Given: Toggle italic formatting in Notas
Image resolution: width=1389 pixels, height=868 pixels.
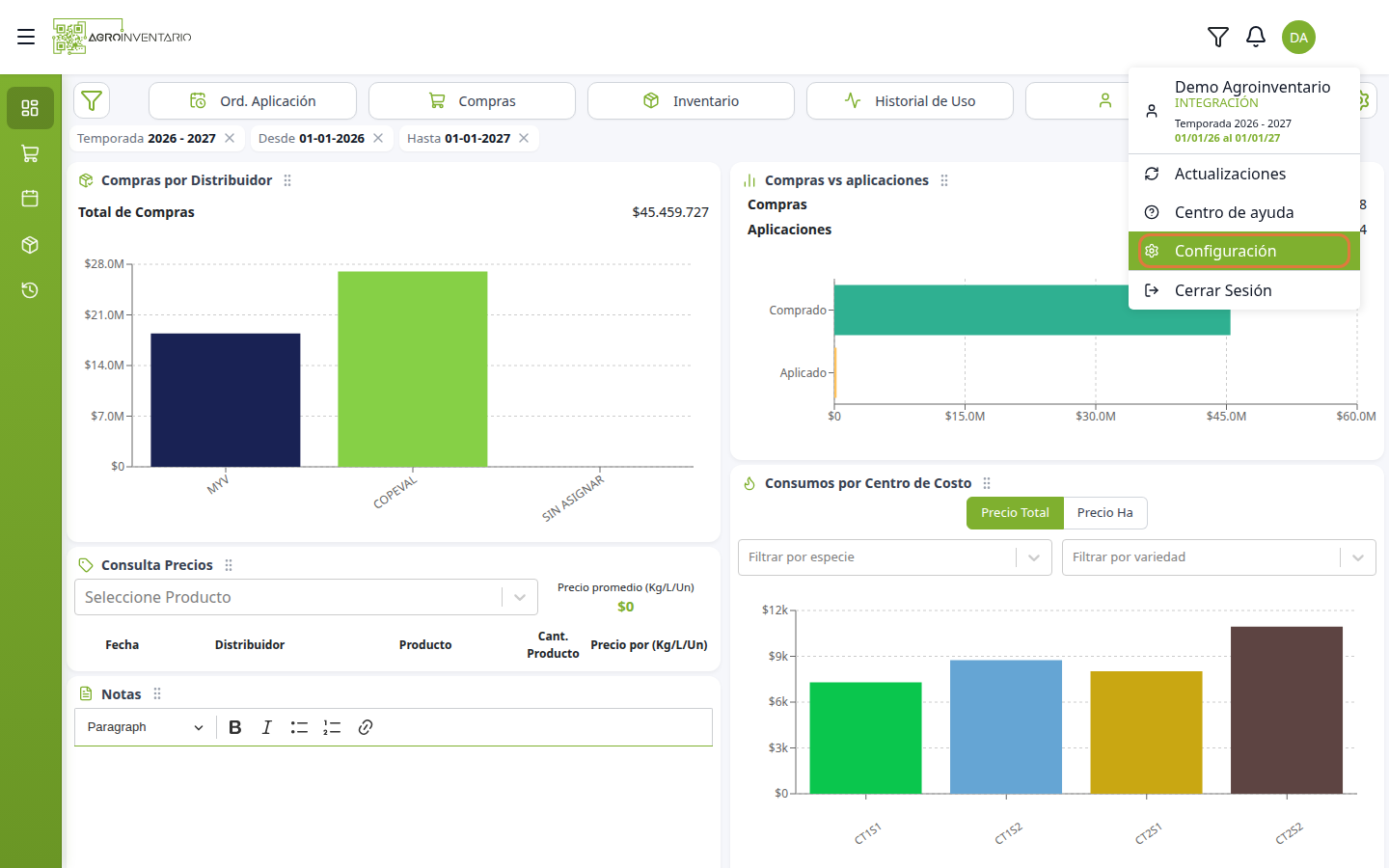Looking at the screenshot, I should click(267, 727).
